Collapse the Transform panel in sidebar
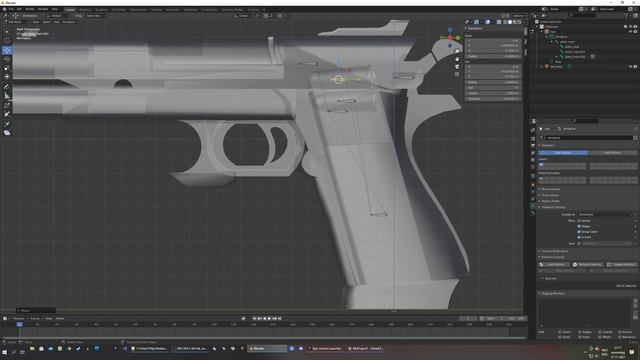The width and height of the screenshot is (640, 360). (474, 29)
